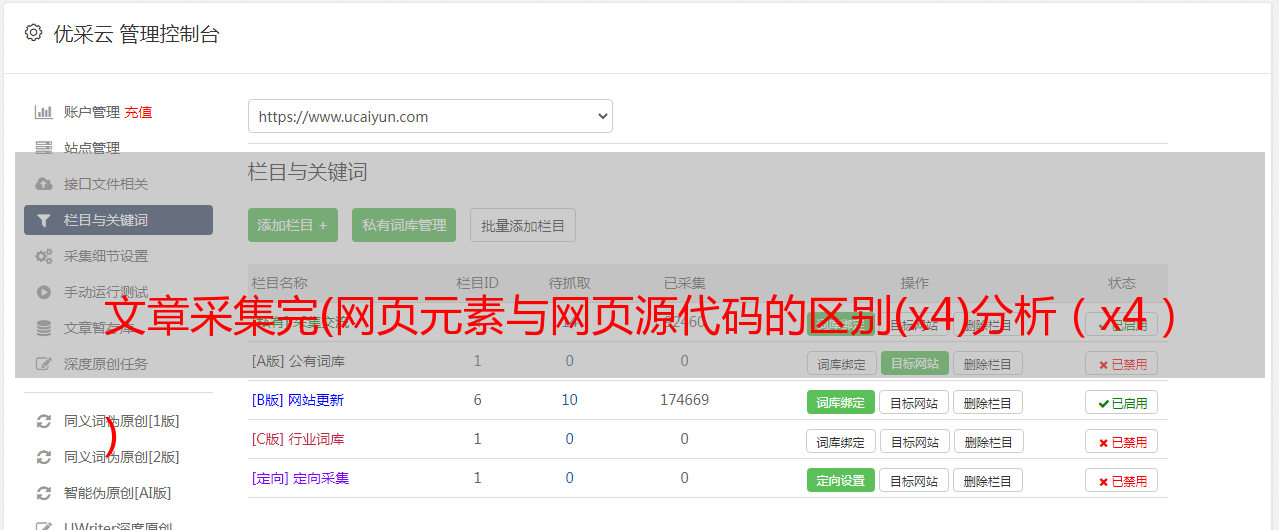Click the refresh icon for 智能伪原创[AI版]

click(x=43, y=493)
